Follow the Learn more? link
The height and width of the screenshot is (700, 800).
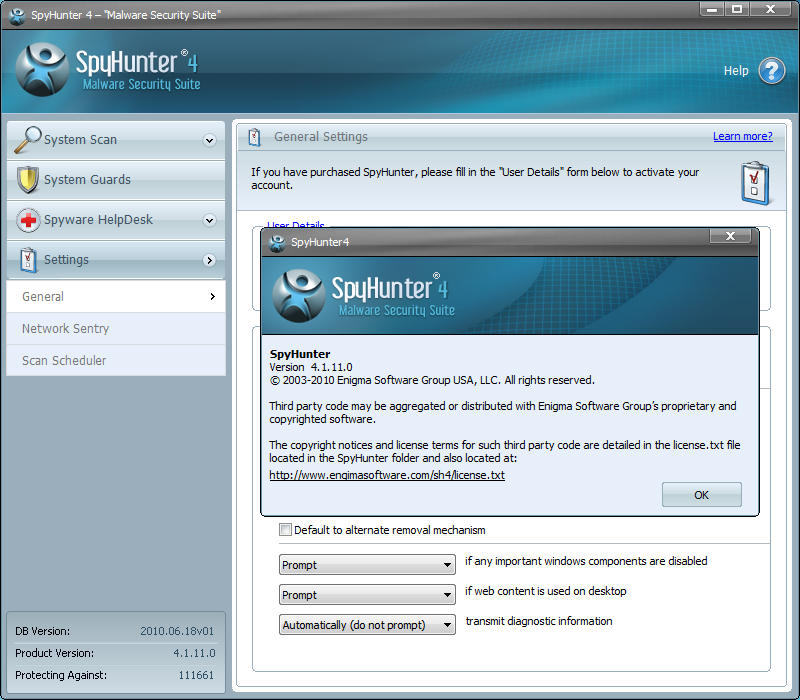coord(742,136)
